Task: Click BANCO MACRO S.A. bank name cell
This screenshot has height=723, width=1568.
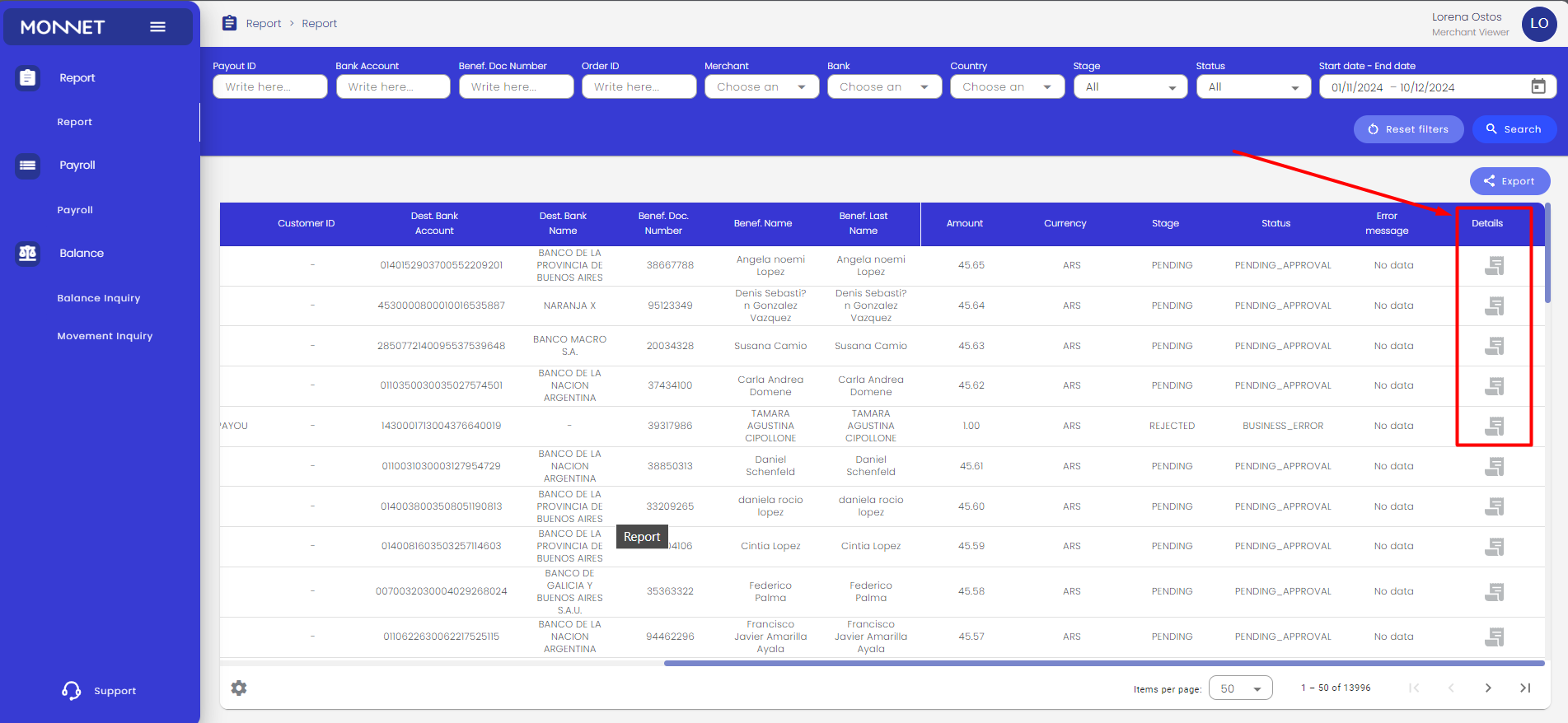Action: (569, 346)
